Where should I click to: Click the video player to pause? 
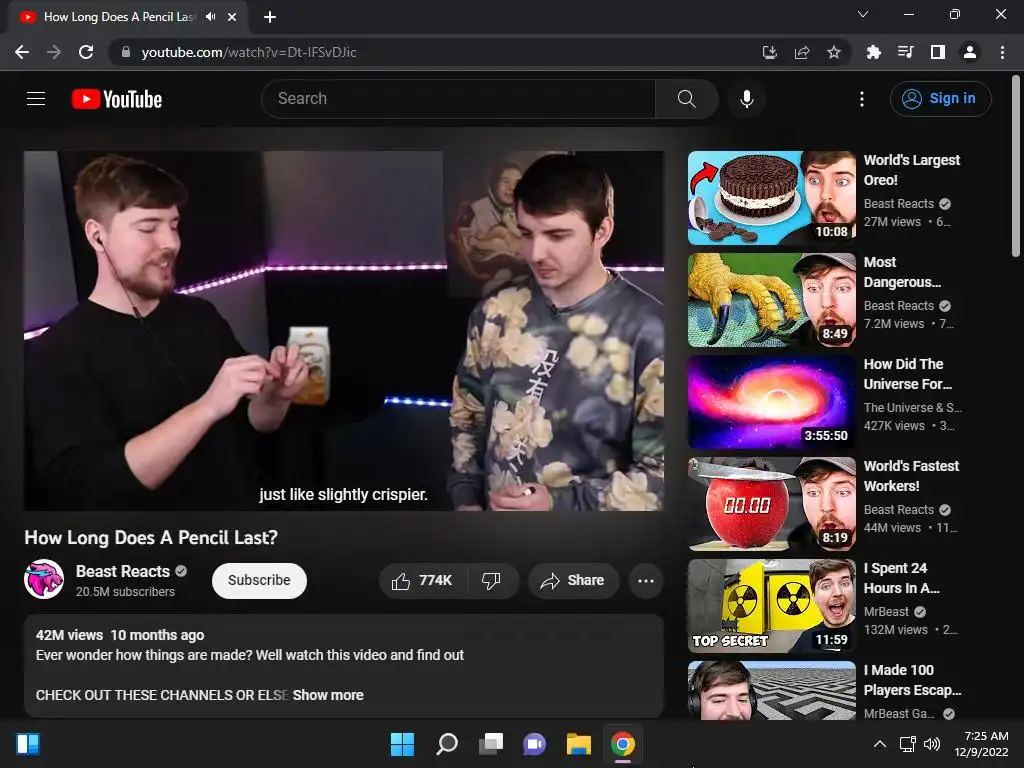click(344, 331)
